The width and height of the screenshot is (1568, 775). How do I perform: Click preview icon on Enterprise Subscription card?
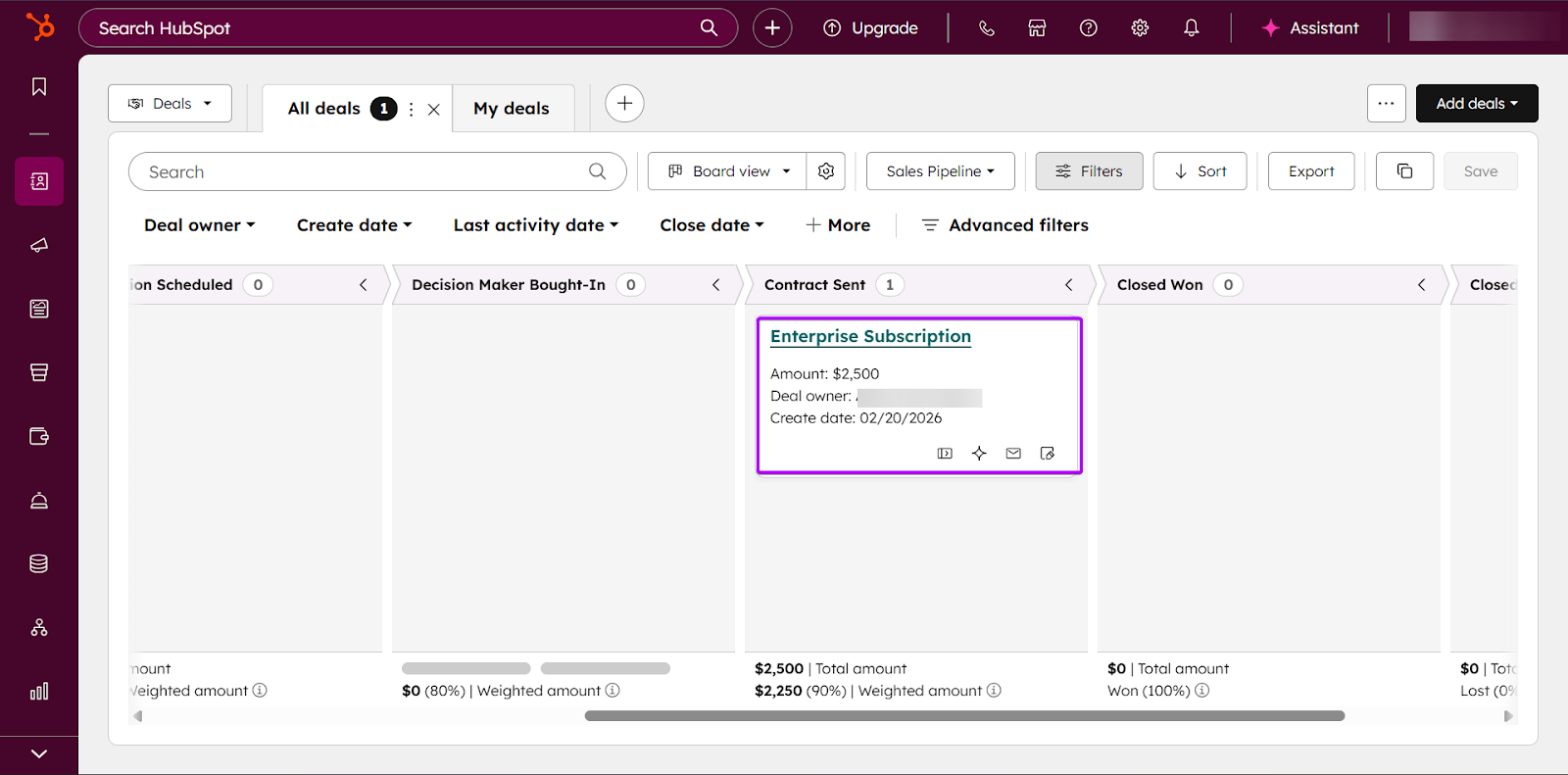[x=945, y=454]
